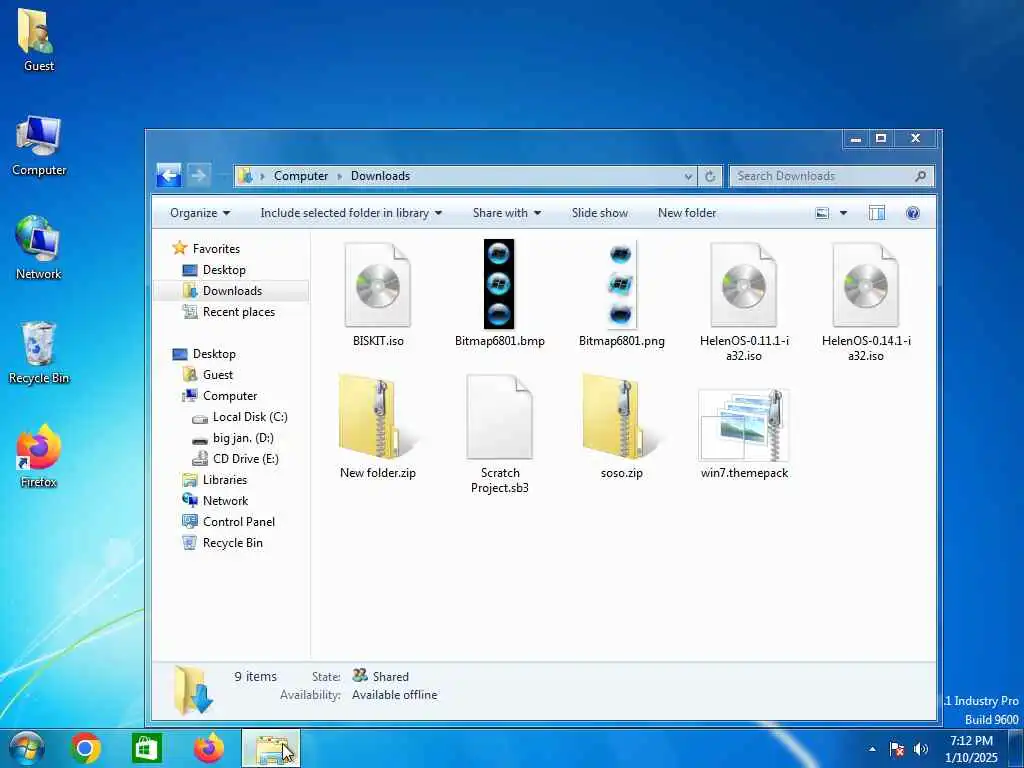Open the Action Center flag icon

pyautogui.click(x=897, y=749)
